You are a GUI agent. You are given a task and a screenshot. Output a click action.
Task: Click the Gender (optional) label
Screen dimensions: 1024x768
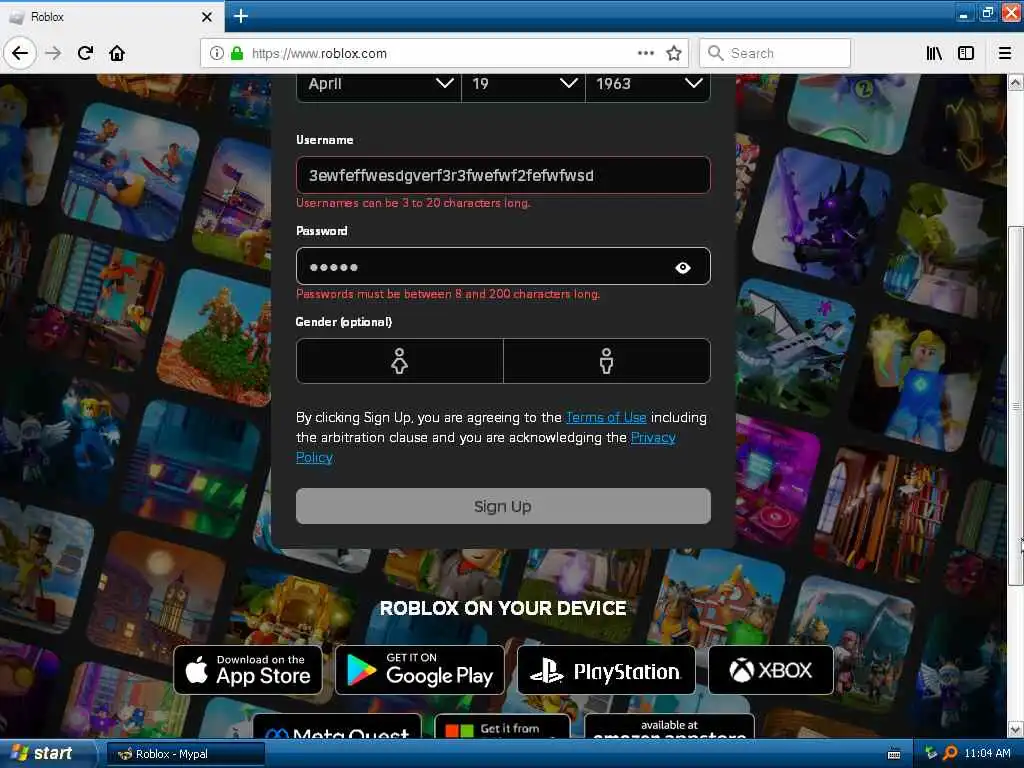pyautogui.click(x=344, y=321)
